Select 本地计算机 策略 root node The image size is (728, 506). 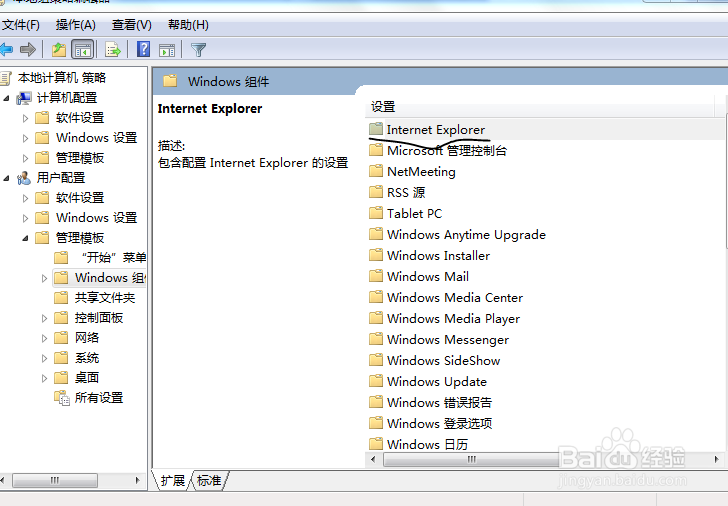pos(62,78)
